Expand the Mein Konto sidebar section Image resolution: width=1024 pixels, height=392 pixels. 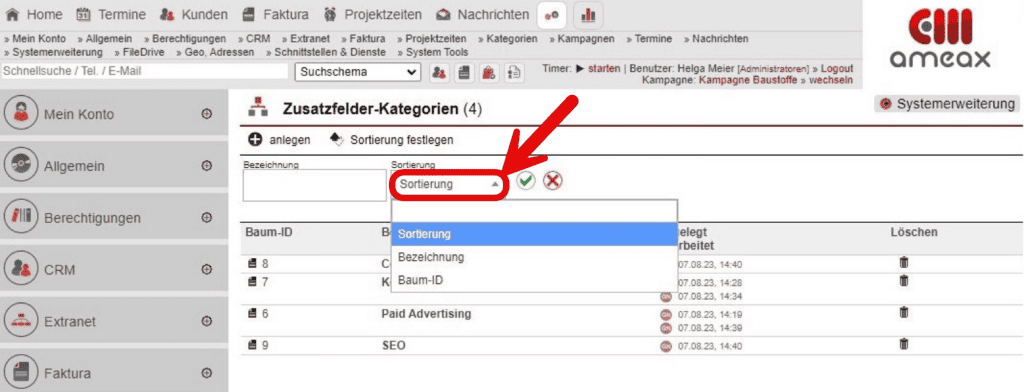click(x=206, y=114)
